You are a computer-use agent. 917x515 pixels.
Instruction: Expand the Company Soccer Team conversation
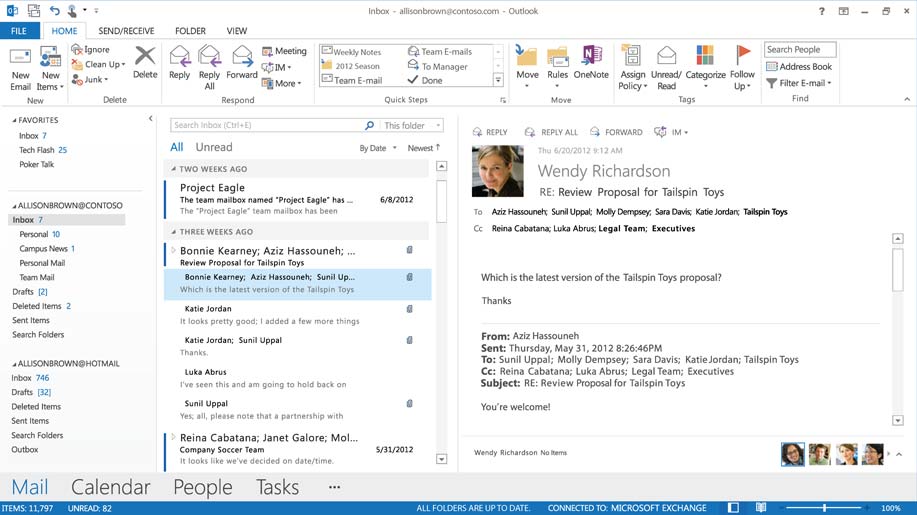173,437
